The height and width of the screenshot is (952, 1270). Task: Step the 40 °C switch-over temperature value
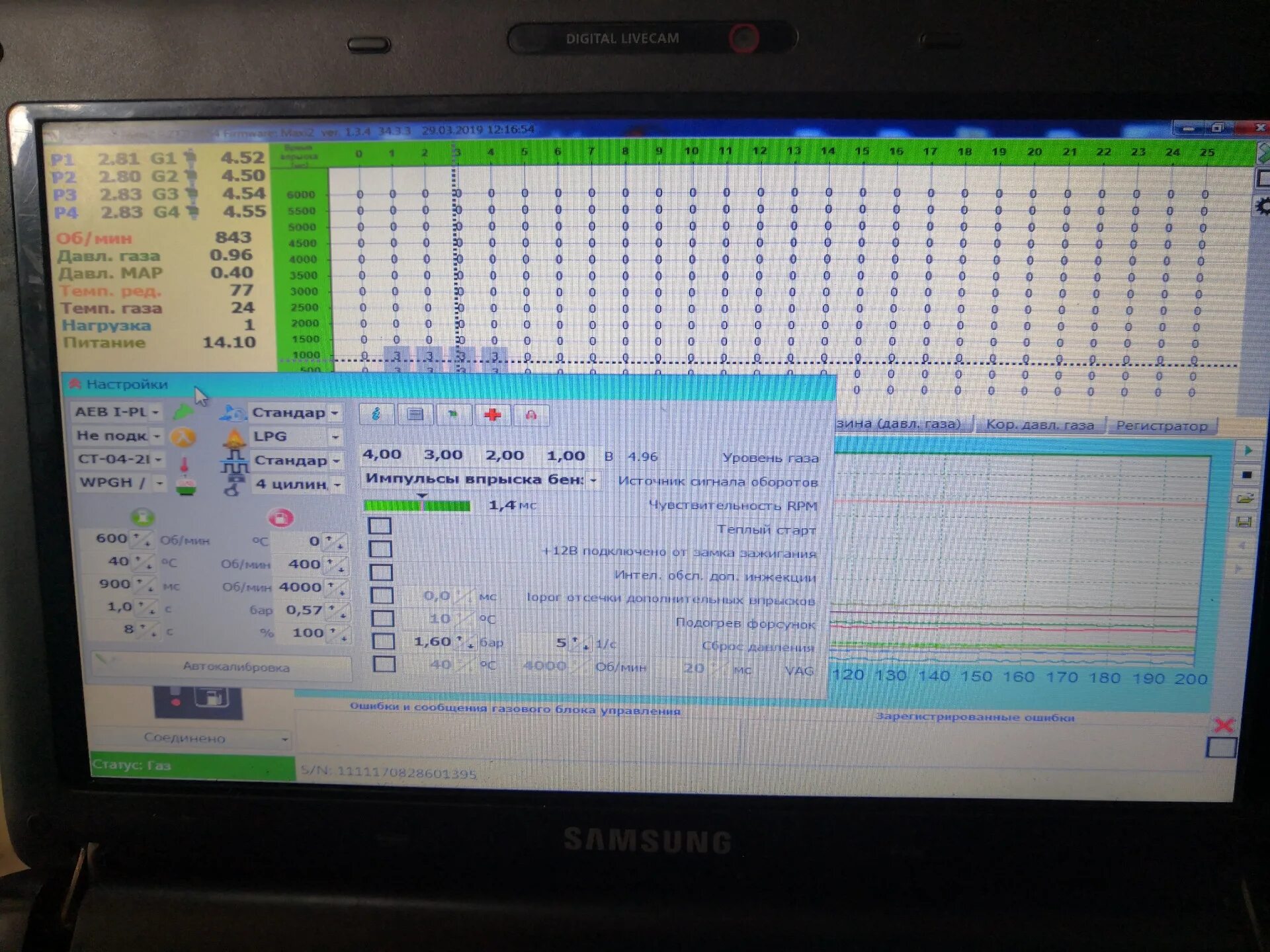145,562
